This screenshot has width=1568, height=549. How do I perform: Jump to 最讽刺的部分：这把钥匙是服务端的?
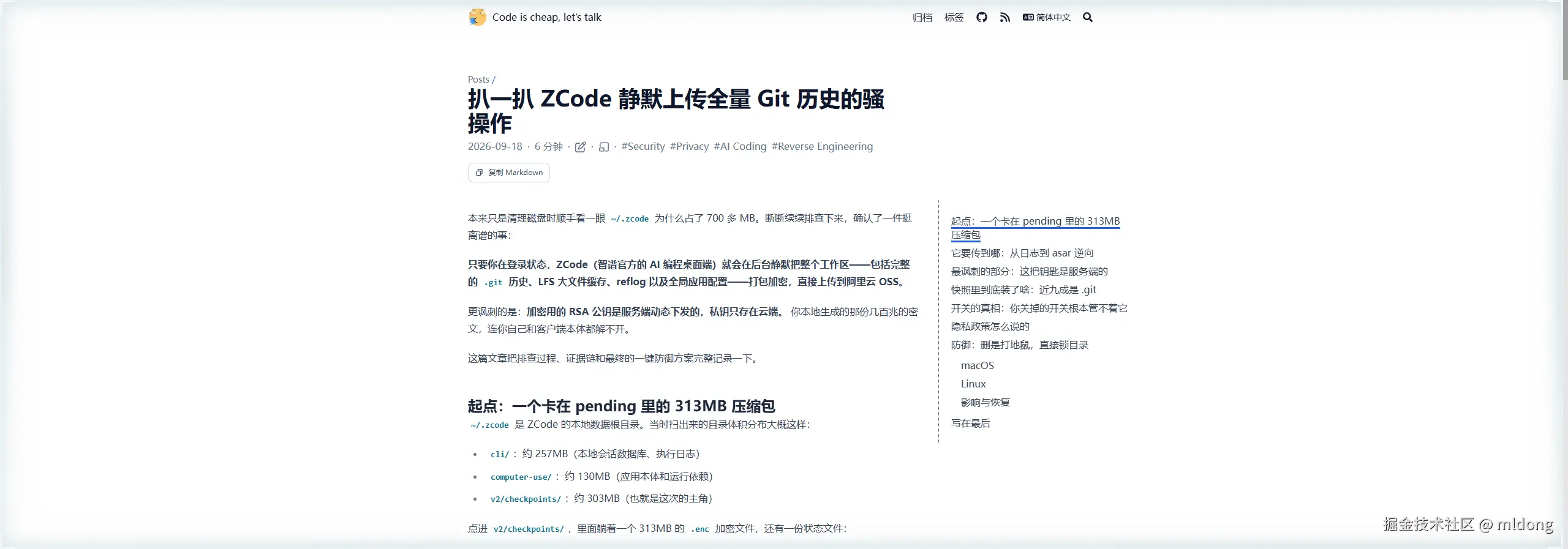click(x=1029, y=271)
